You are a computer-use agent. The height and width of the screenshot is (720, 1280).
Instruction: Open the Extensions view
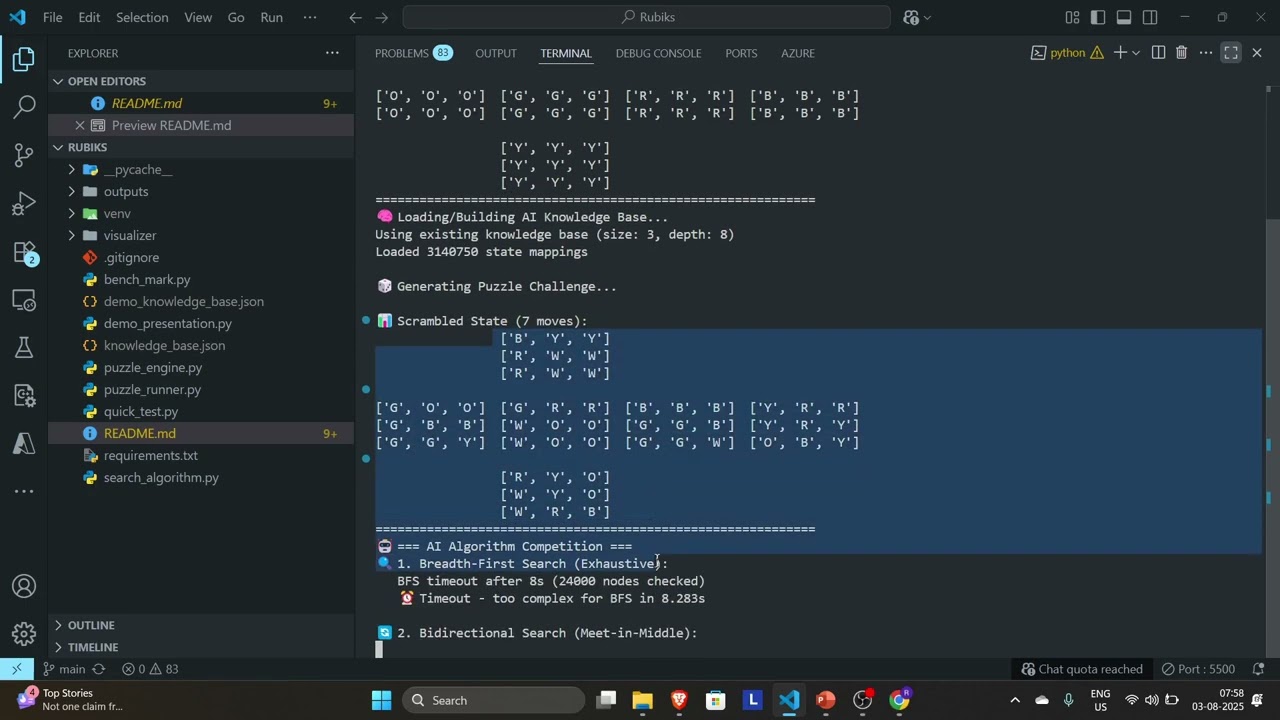pyautogui.click(x=24, y=252)
